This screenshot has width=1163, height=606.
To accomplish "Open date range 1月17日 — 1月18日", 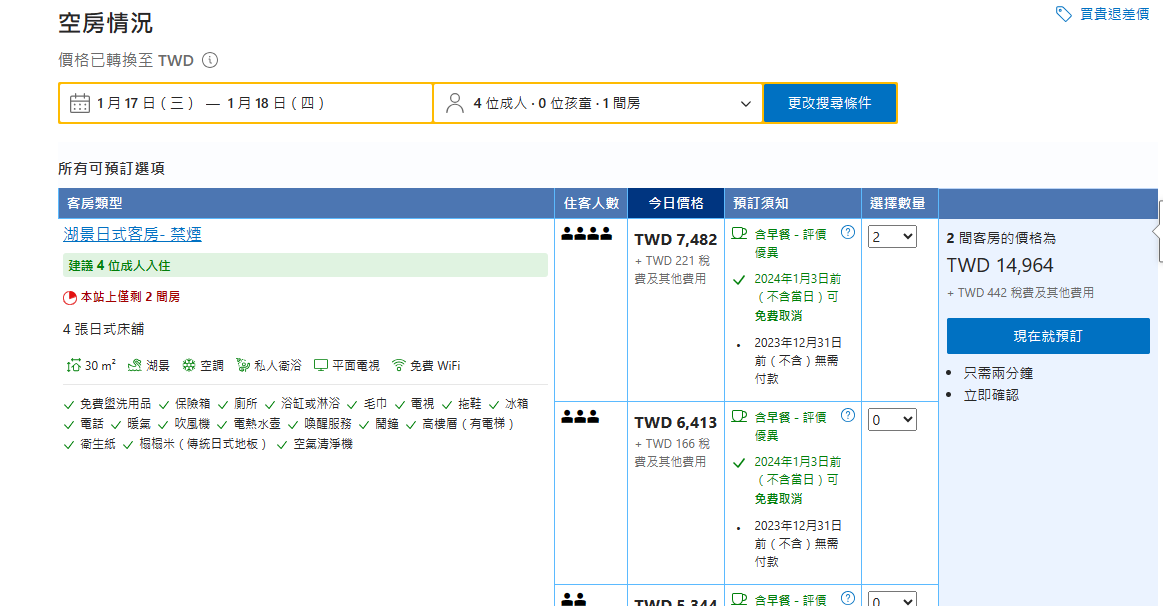I will pyautogui.click(x=246, y=103).
